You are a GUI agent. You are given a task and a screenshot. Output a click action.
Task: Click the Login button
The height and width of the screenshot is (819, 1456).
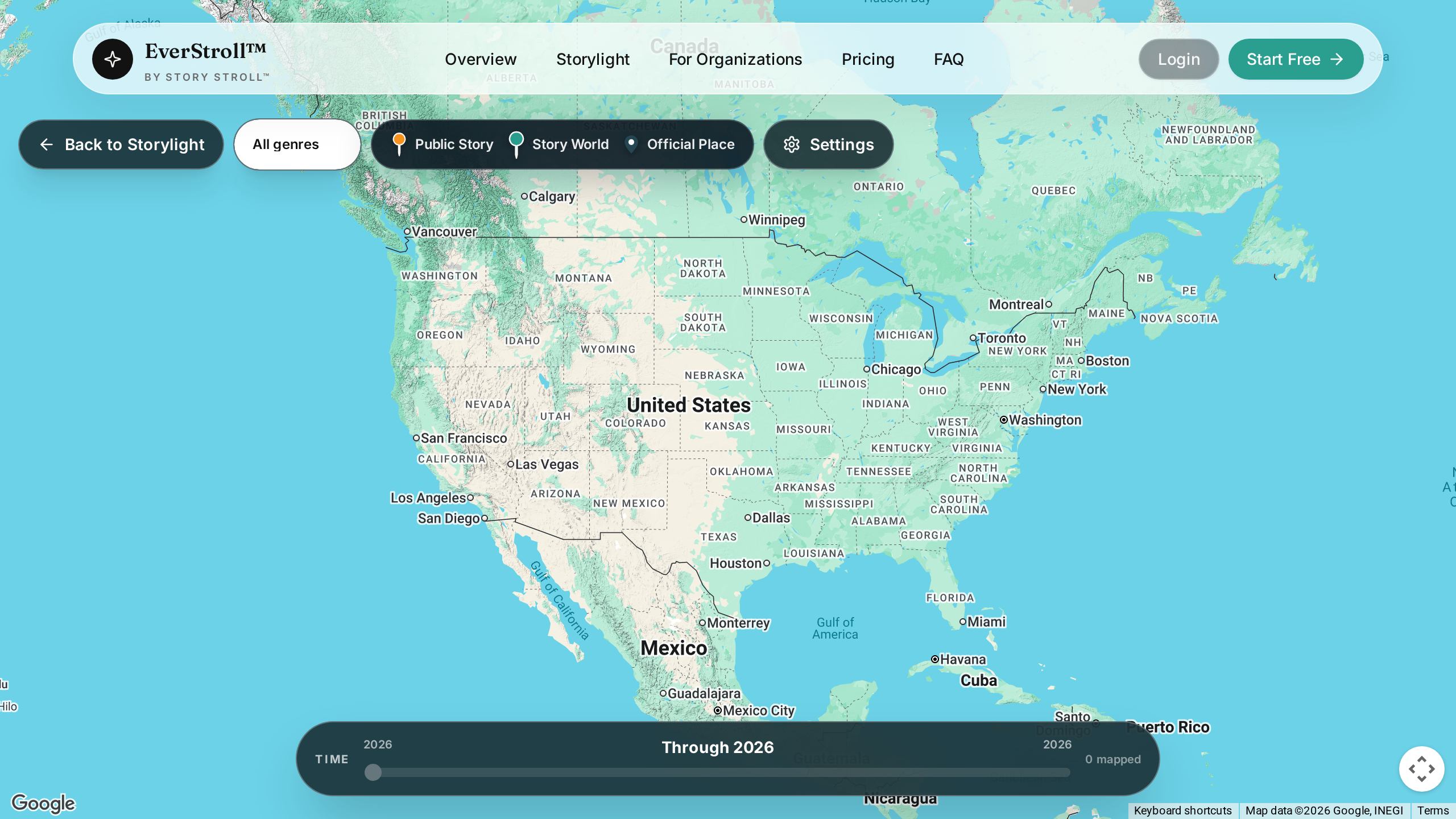pos(1178,59)
